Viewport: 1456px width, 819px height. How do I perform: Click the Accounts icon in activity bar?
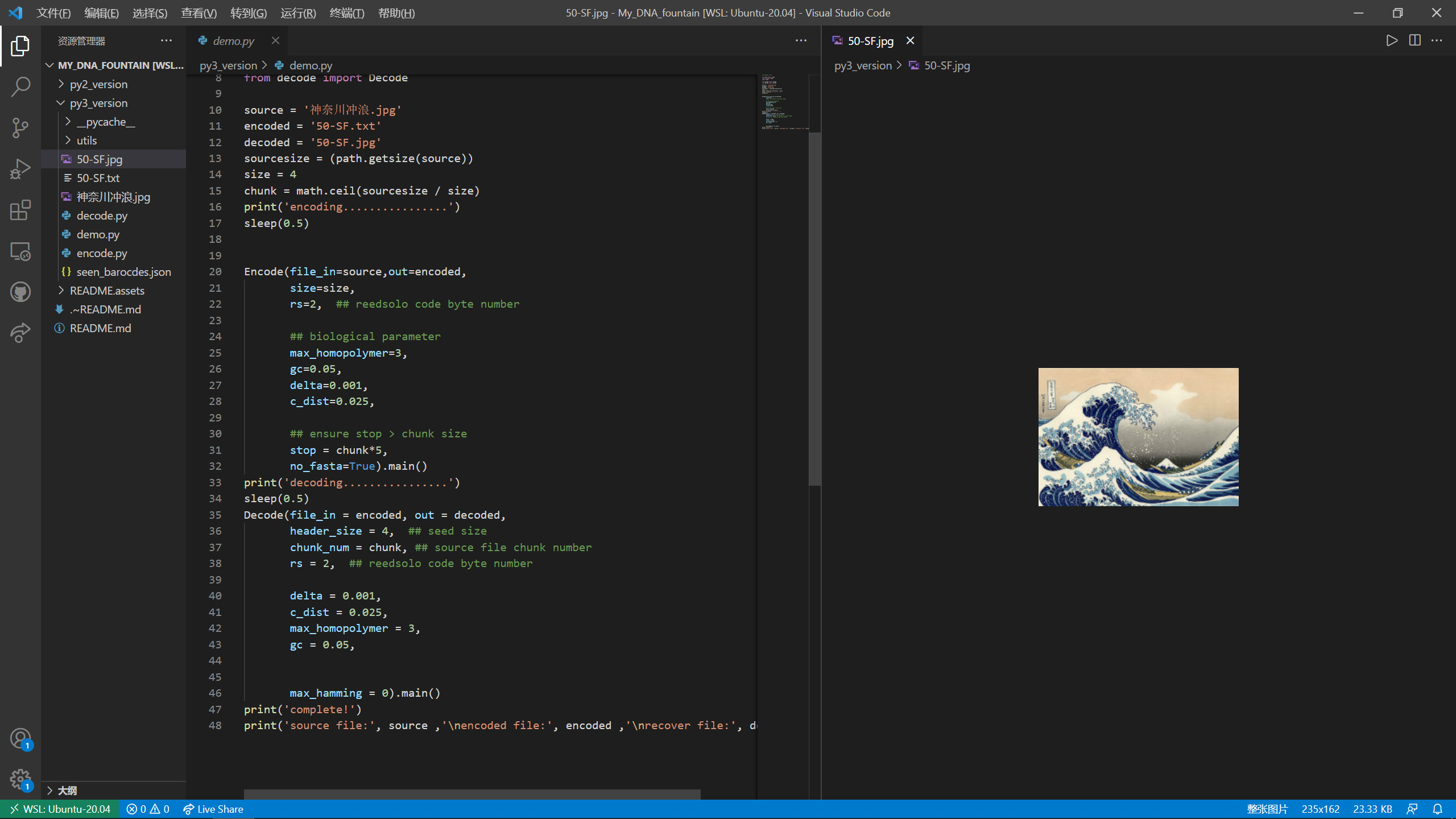click(x=20, y=738)
